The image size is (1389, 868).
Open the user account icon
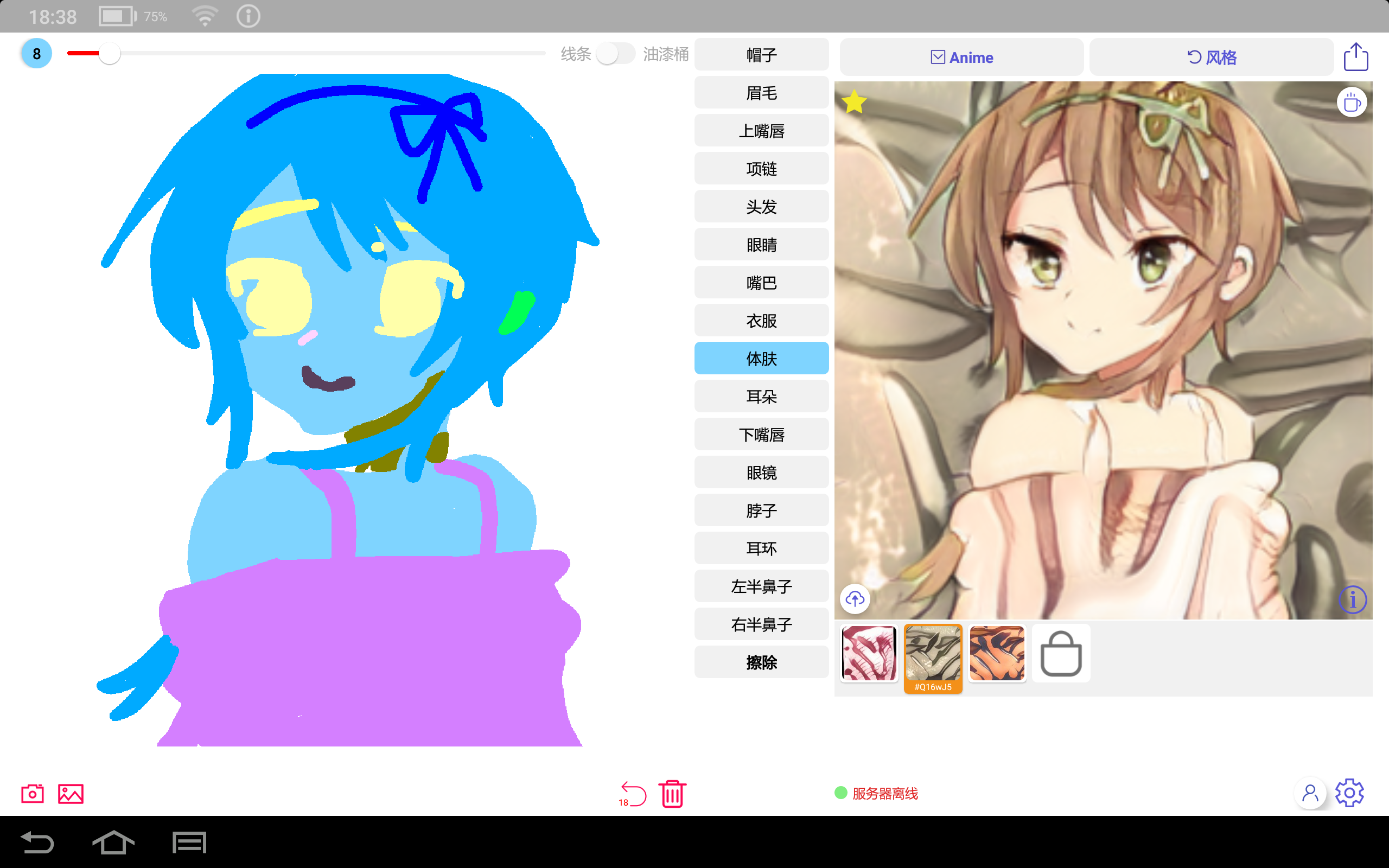click(1310, 793)
